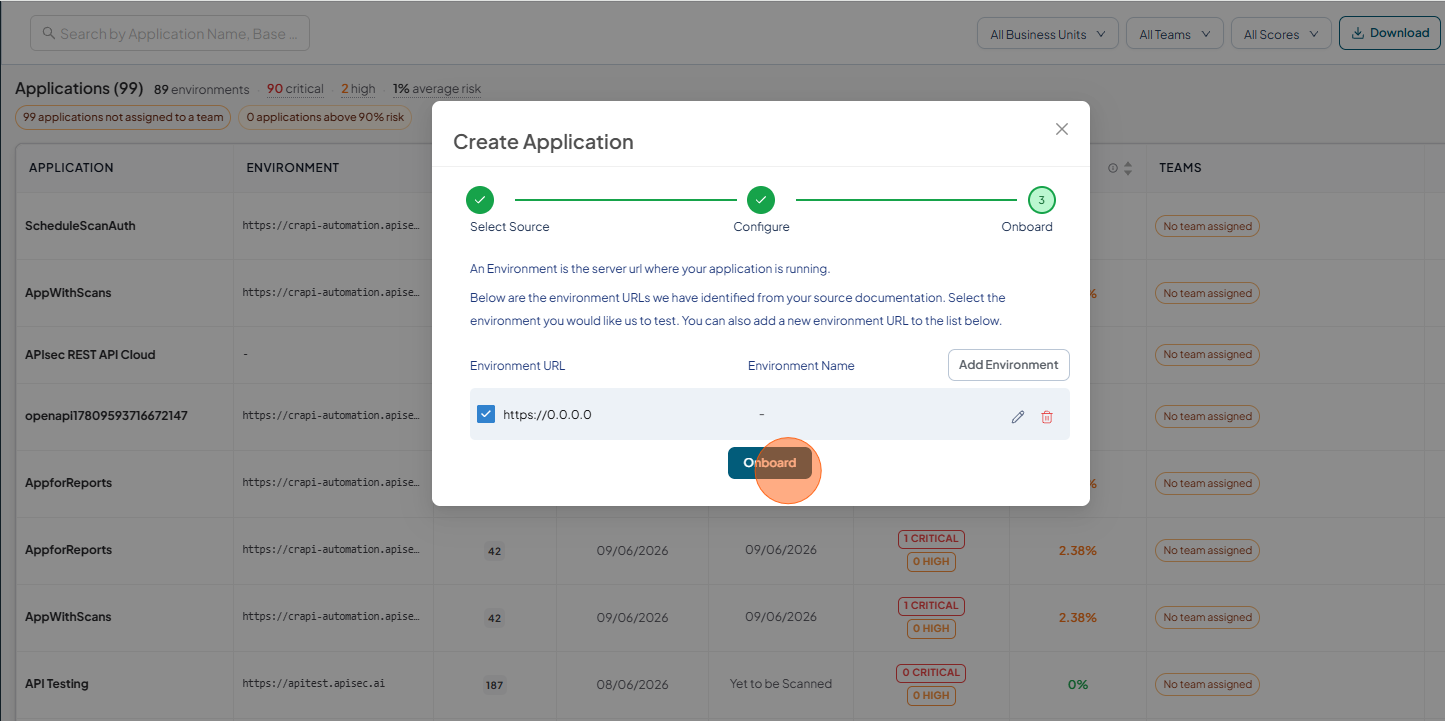Delete the https://0.0.0.0 environment via trash icon
1445x721 pixels.
click(x=1047, y=417)
